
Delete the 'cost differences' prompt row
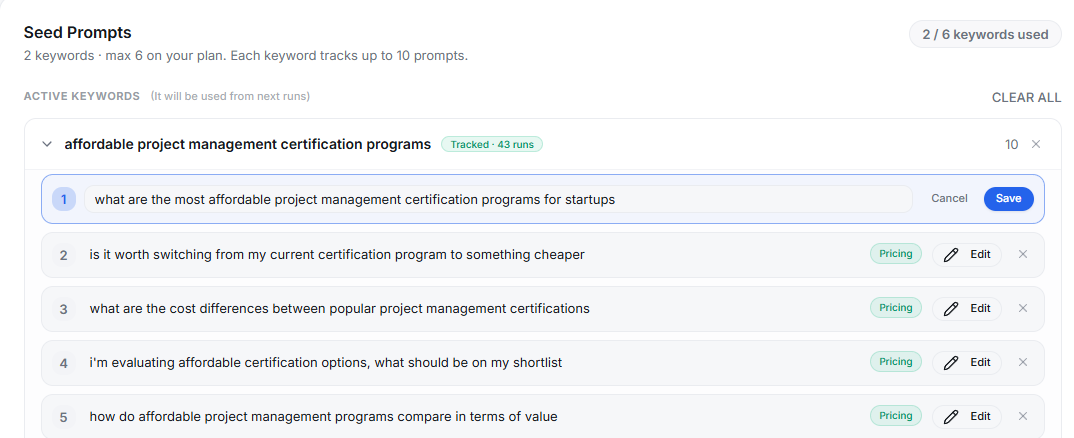pos(1023,308)
